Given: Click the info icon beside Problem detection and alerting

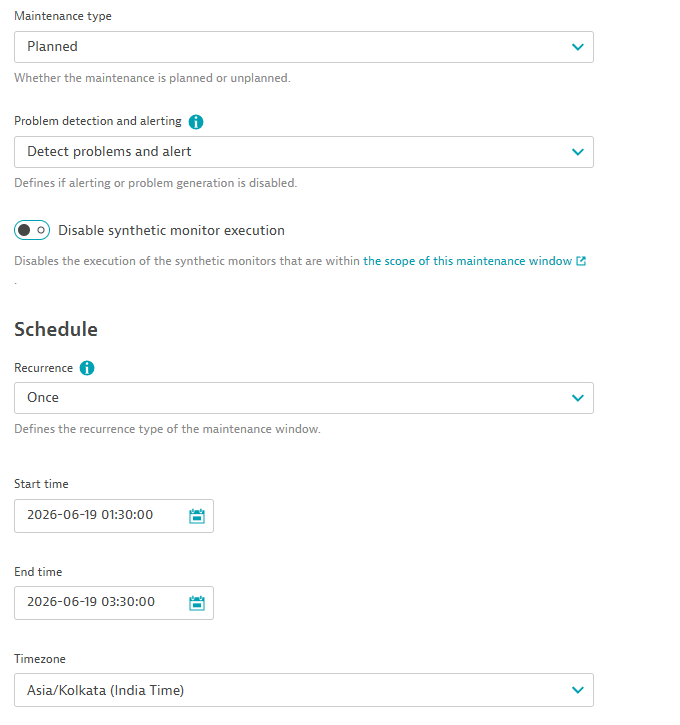Looking at the screenshot, I should pyautogui.click(x=196, y=122).
